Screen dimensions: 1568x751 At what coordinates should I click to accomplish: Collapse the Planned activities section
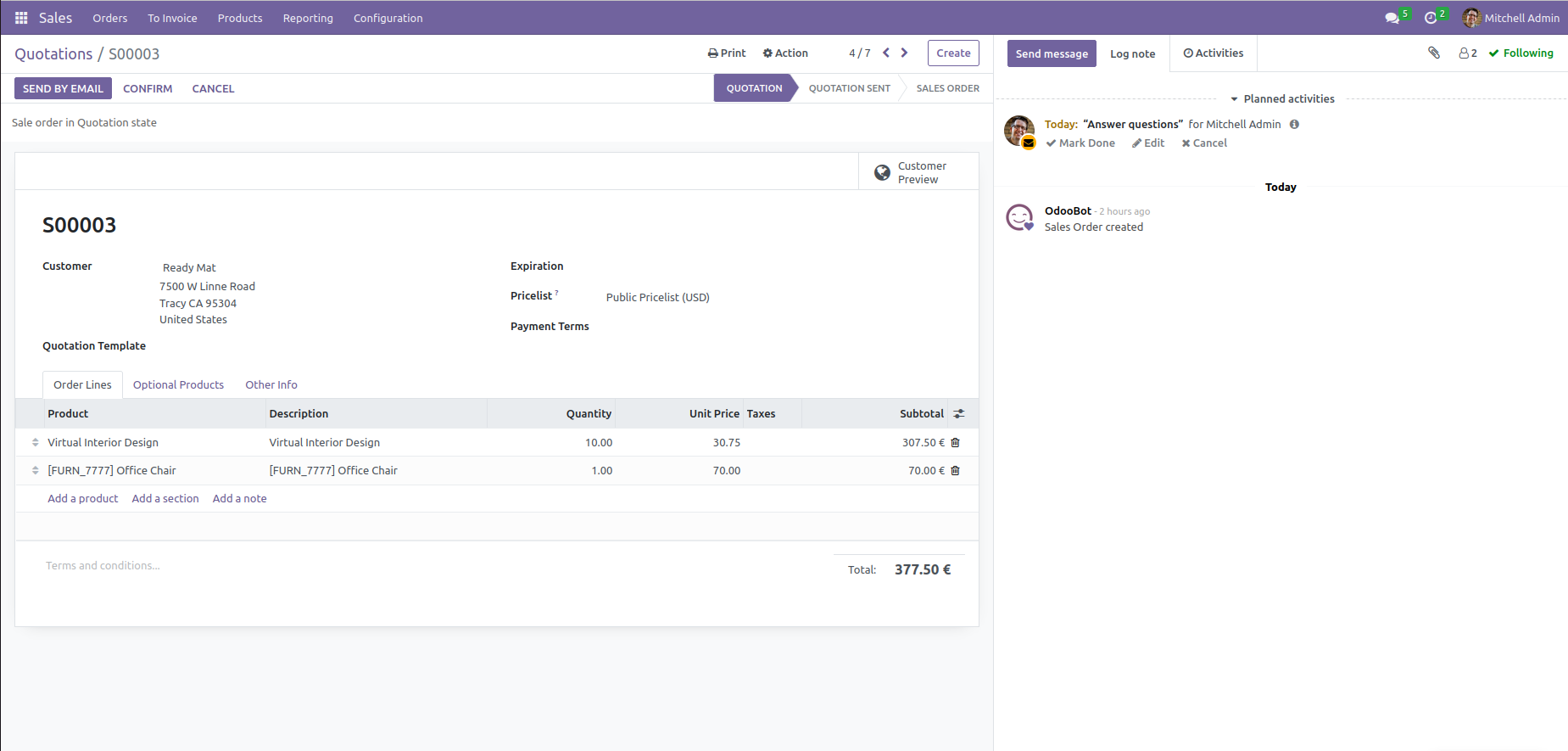[1282, 98]
